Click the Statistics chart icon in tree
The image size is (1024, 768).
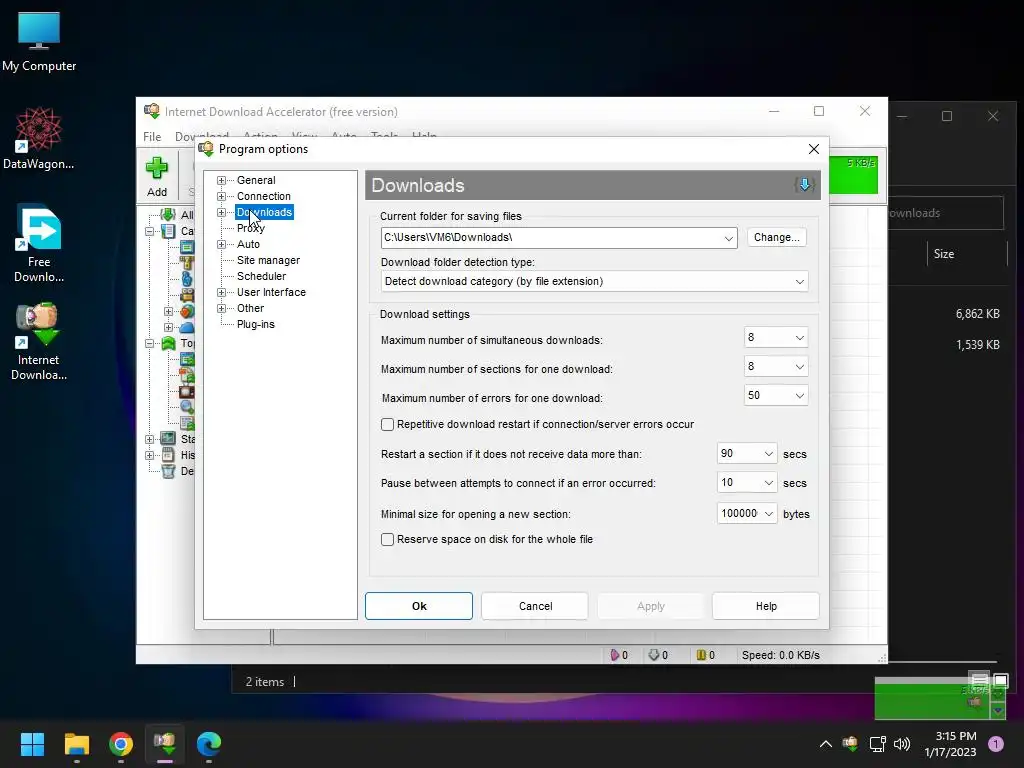pos(168,438)
